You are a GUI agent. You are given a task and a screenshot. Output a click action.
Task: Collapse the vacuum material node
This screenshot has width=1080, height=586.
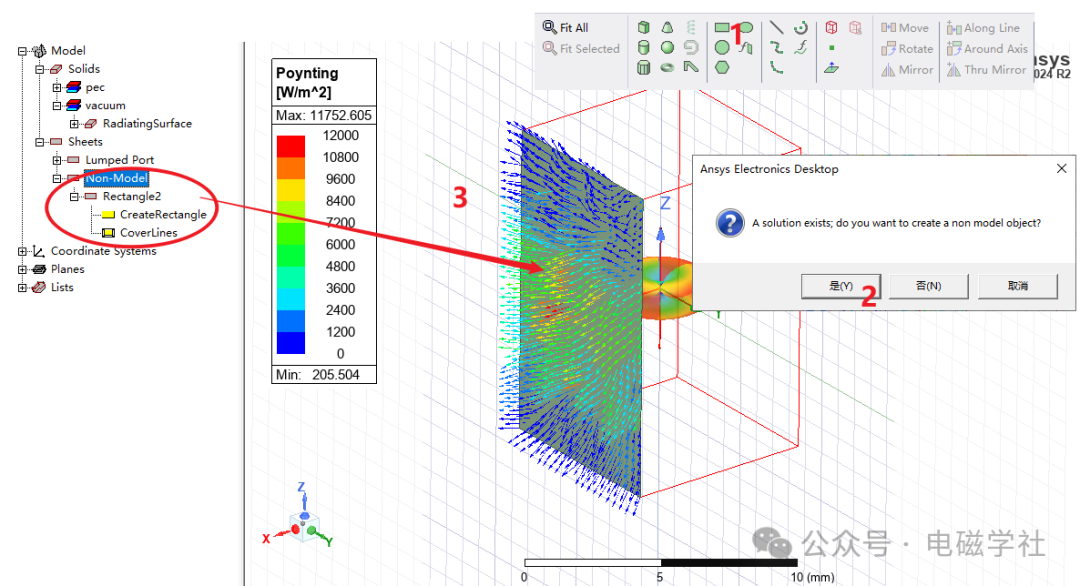pyautogui.click(x=57, y=105)
